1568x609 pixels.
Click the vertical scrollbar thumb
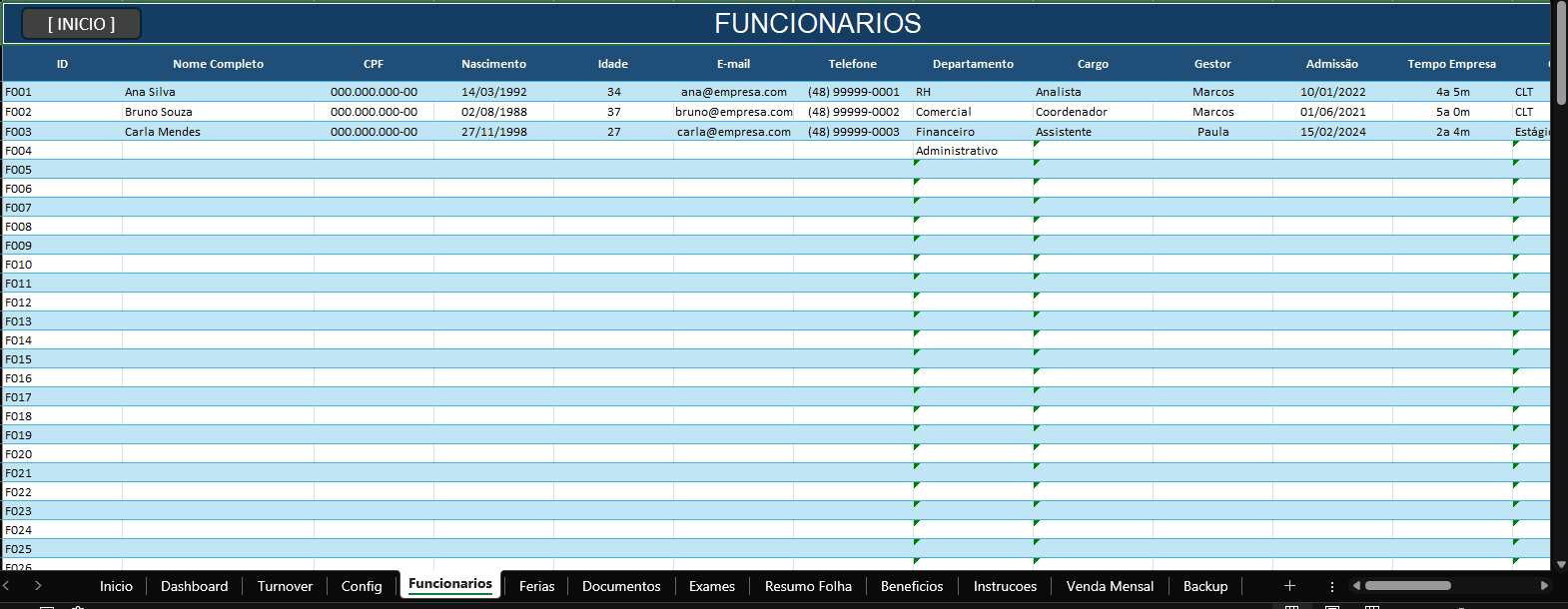[1561, 52]
